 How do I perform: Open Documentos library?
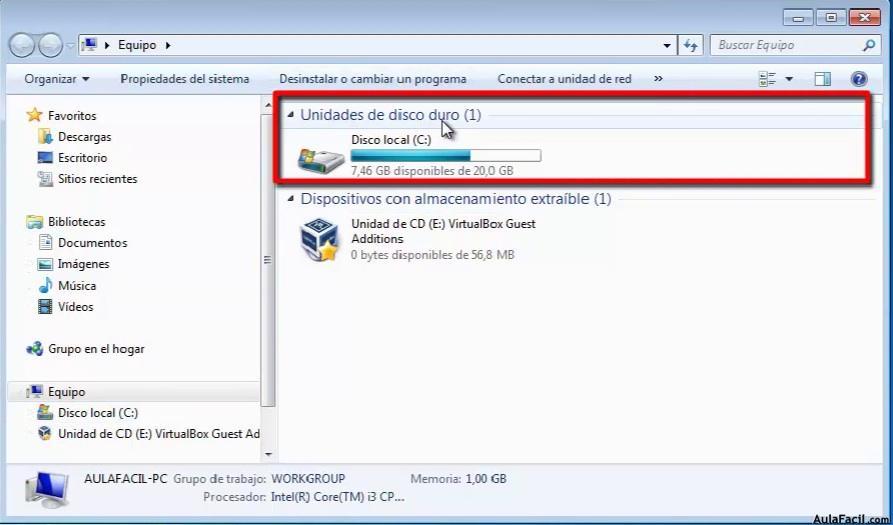92,243
